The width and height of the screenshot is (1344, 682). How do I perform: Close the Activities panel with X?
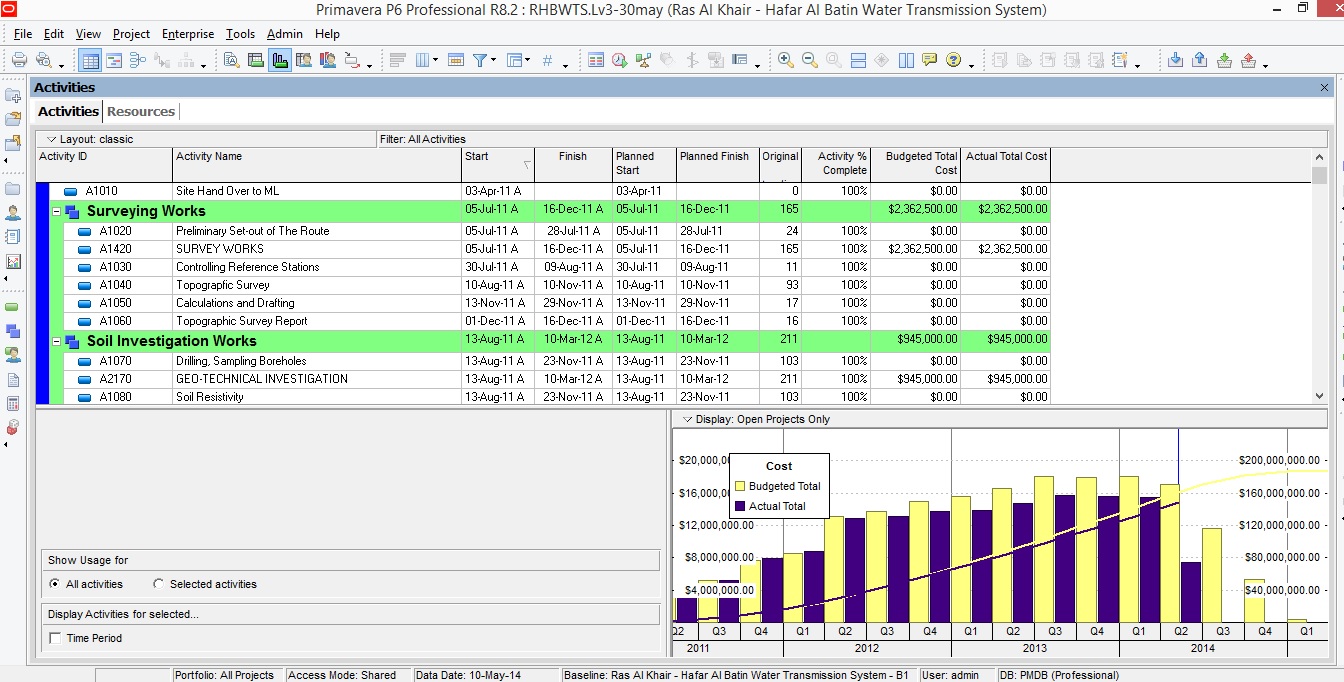coord(1325,88)
